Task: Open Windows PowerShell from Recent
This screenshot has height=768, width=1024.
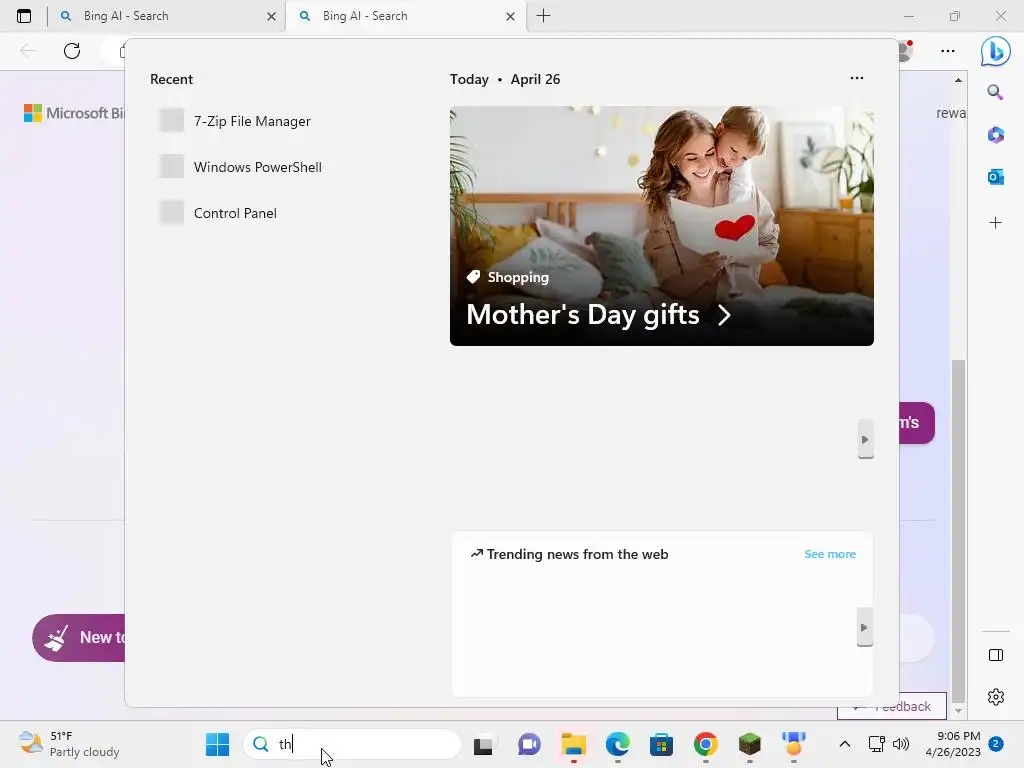Action: tap(241, 167)
